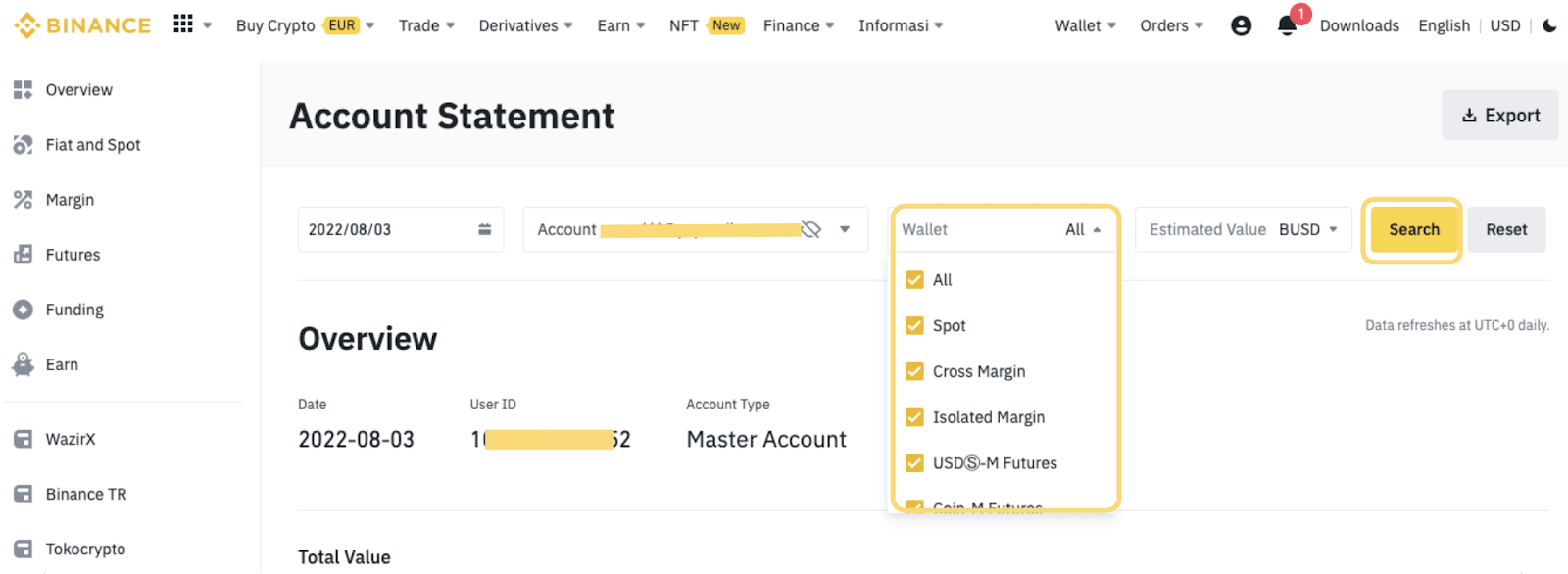Toggle dark mode moon icon

pyautogui.click(x=1549, y=25)
